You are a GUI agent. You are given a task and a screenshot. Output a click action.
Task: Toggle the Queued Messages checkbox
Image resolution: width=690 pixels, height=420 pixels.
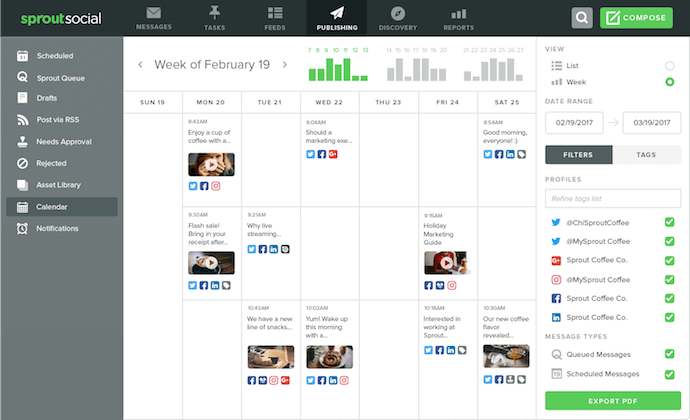pyautogui.click(x=669, y=354)
